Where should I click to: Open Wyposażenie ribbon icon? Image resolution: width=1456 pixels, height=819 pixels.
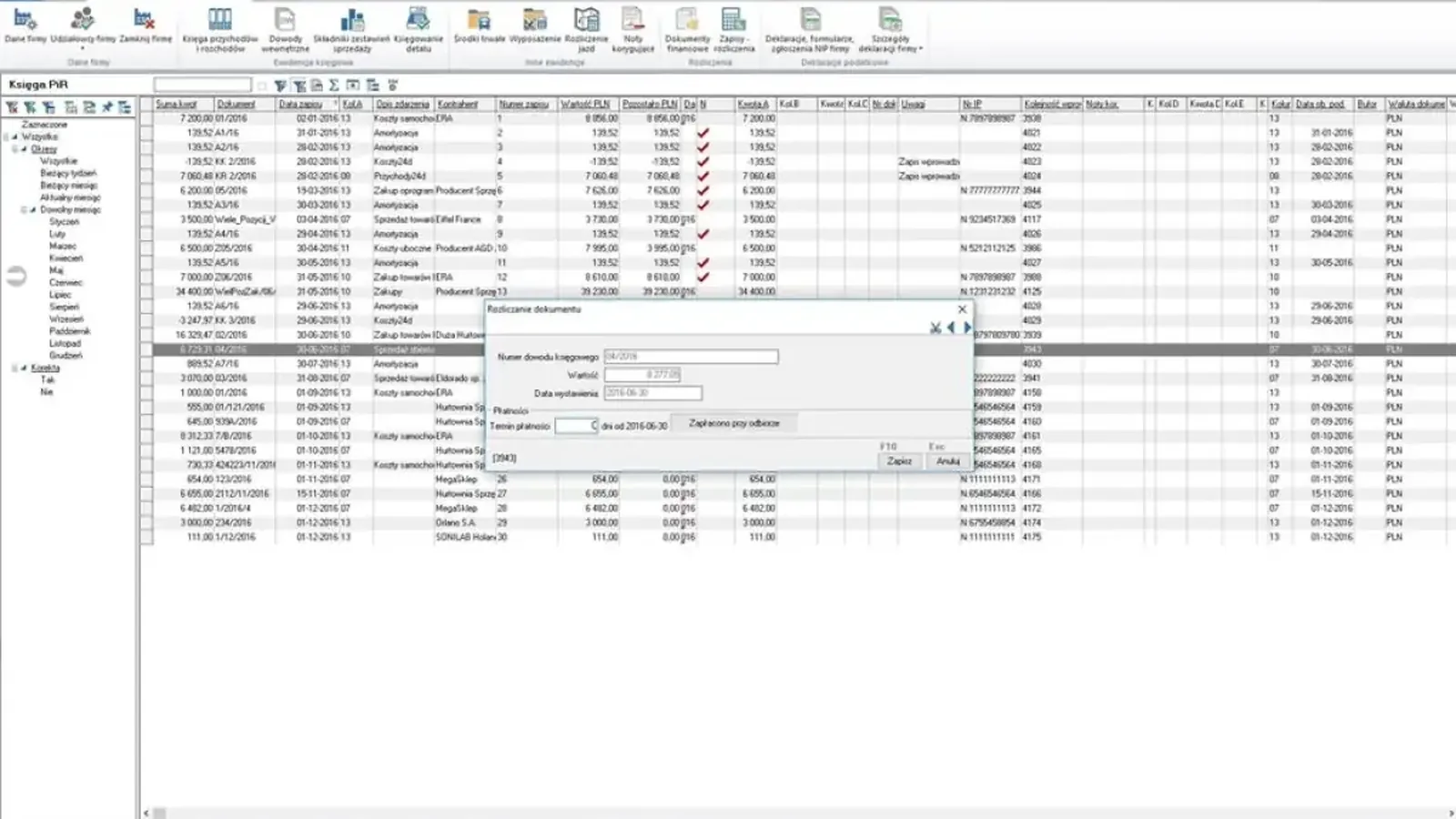[x=535, y=25]
